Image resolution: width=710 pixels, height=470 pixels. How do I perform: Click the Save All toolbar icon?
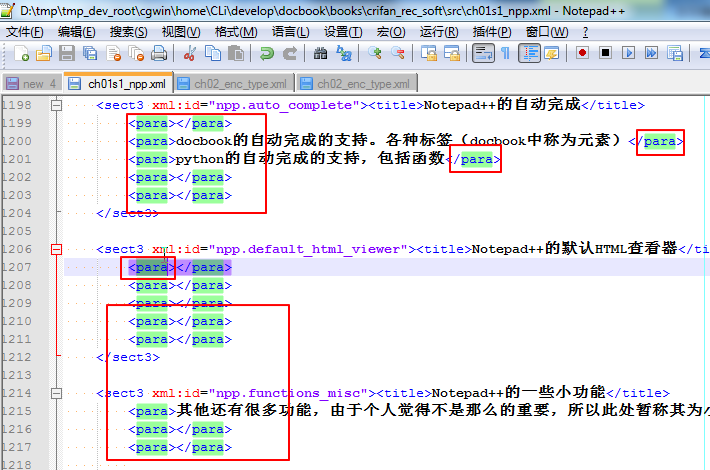tap(89, 53)
